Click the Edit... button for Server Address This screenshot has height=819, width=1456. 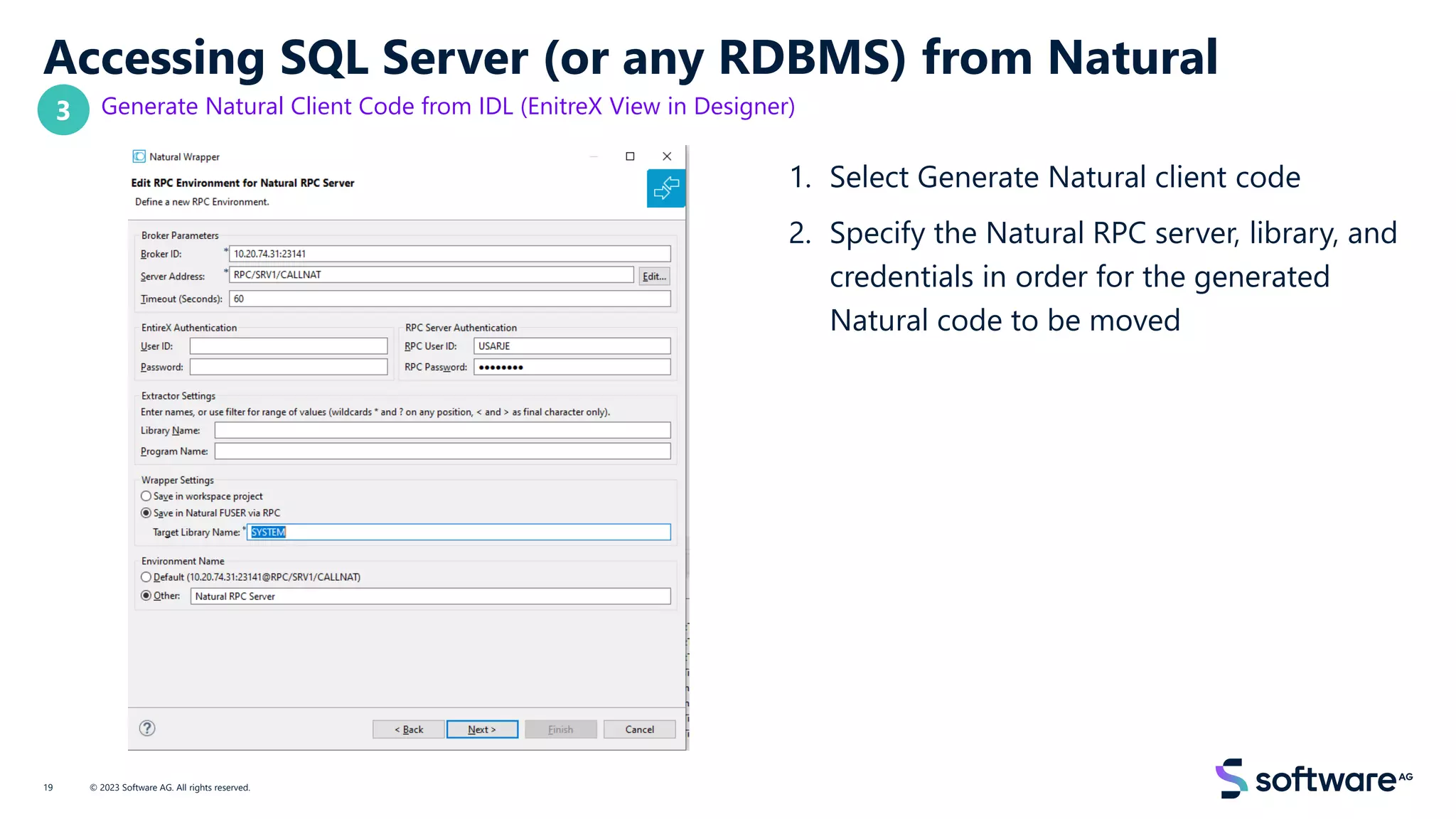tap(654, 277)
